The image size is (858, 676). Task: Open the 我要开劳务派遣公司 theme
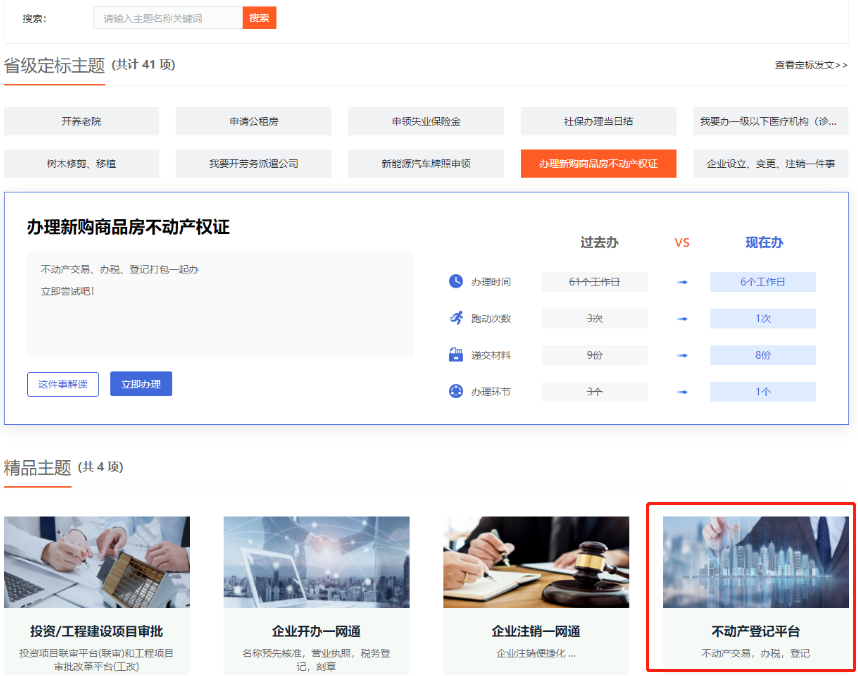(254, 163)
